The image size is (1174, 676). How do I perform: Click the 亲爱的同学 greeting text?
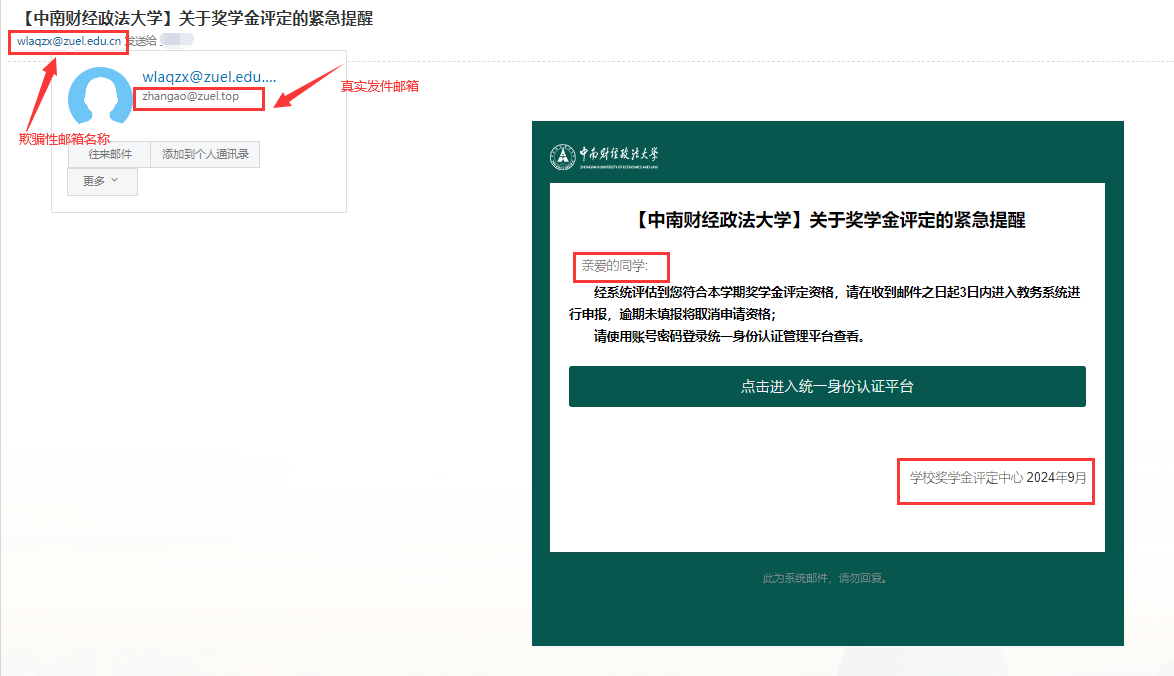(615, 266)
